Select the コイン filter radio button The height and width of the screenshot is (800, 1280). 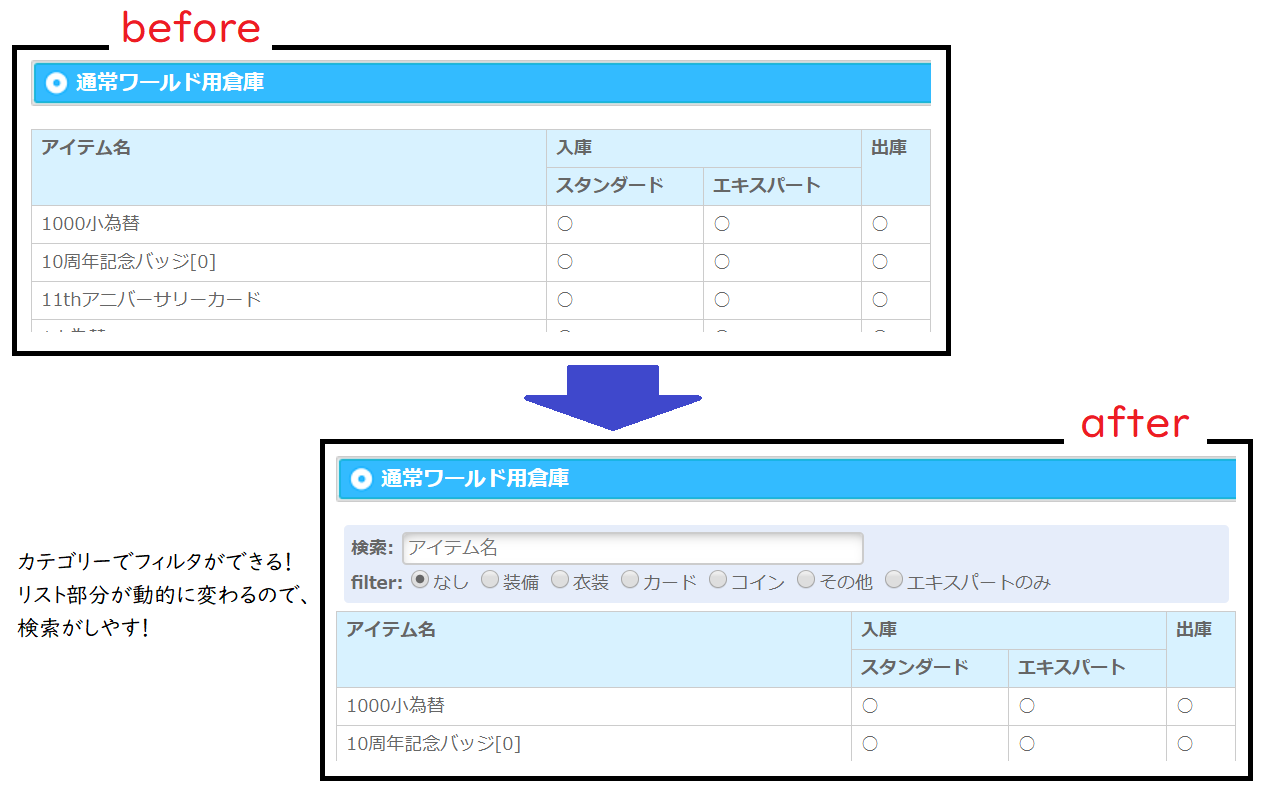(x=718, y=579)
